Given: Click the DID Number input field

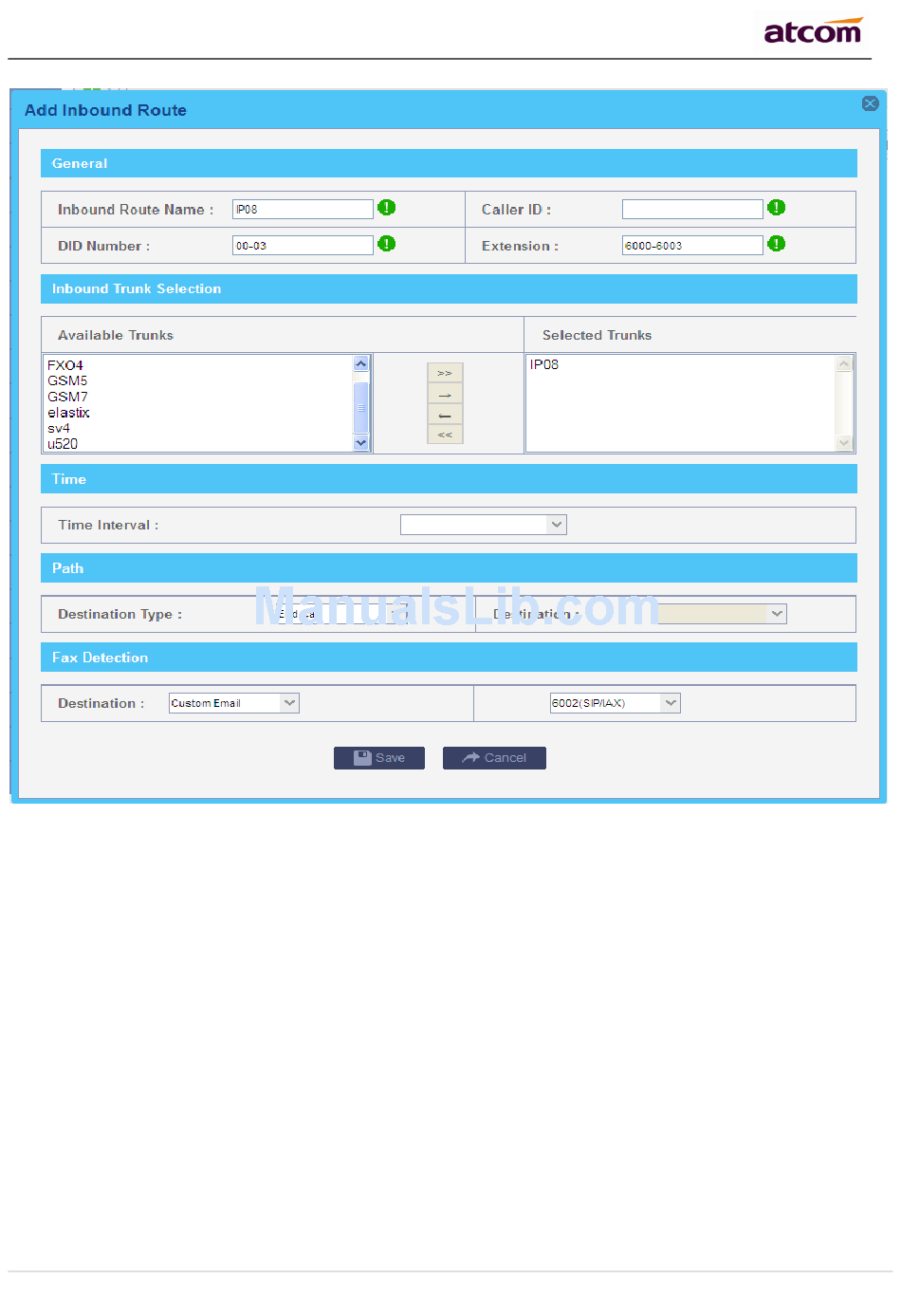Looking at the screenshot, I should click(x=303, y=245).
